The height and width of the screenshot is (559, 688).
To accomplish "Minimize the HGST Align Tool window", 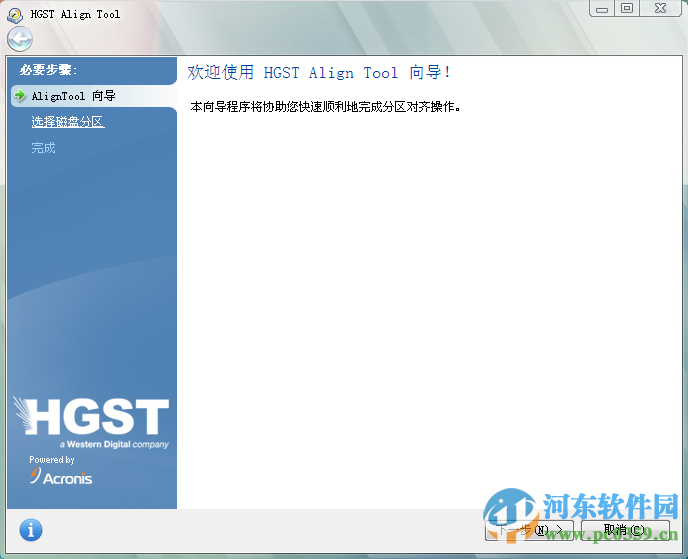I will [602, 8].
